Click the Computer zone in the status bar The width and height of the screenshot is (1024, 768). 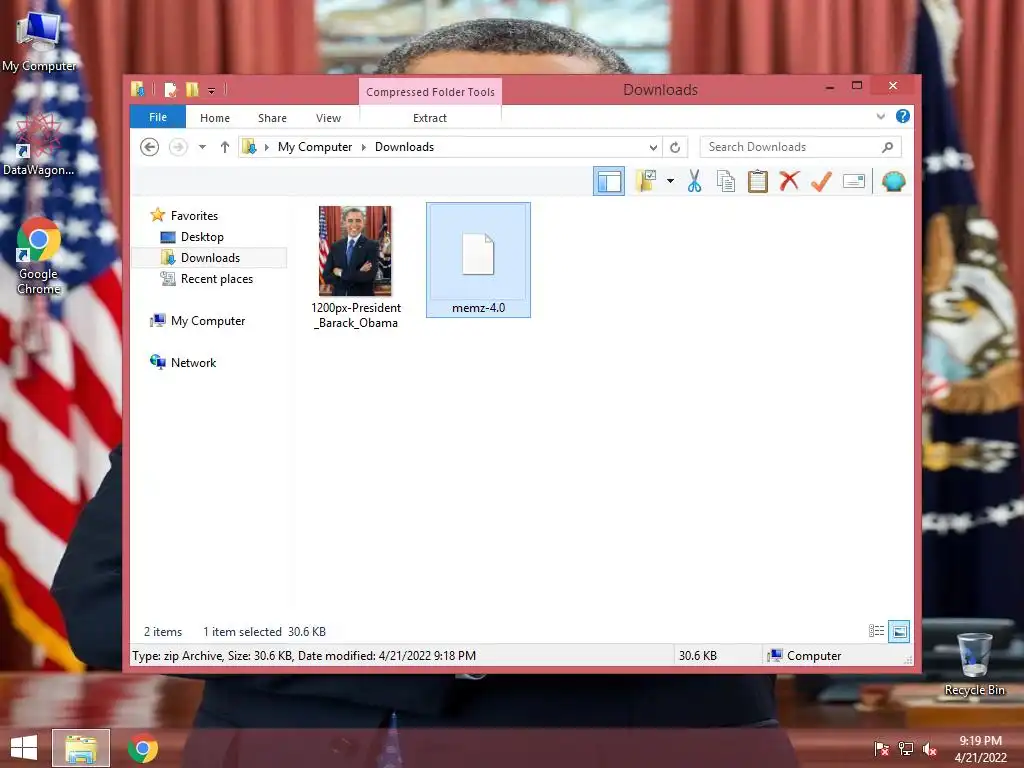click(805, 656)
